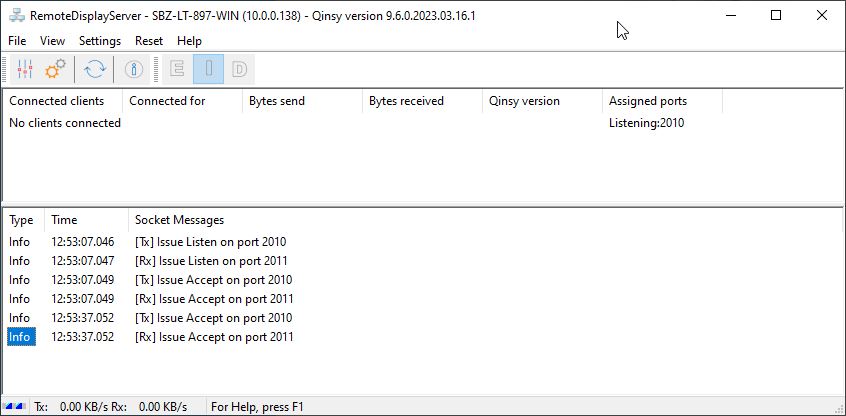Click the RemoteDisplayServer title bar app icon

pyautogui.click(x=17, y=16)
